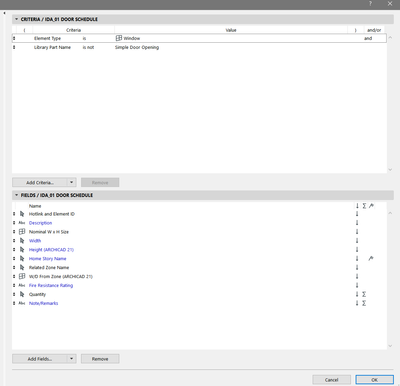
Task: Toggle sort order for Nominal W x H Size
Action: pyautogui.click(x=357, y=232)
